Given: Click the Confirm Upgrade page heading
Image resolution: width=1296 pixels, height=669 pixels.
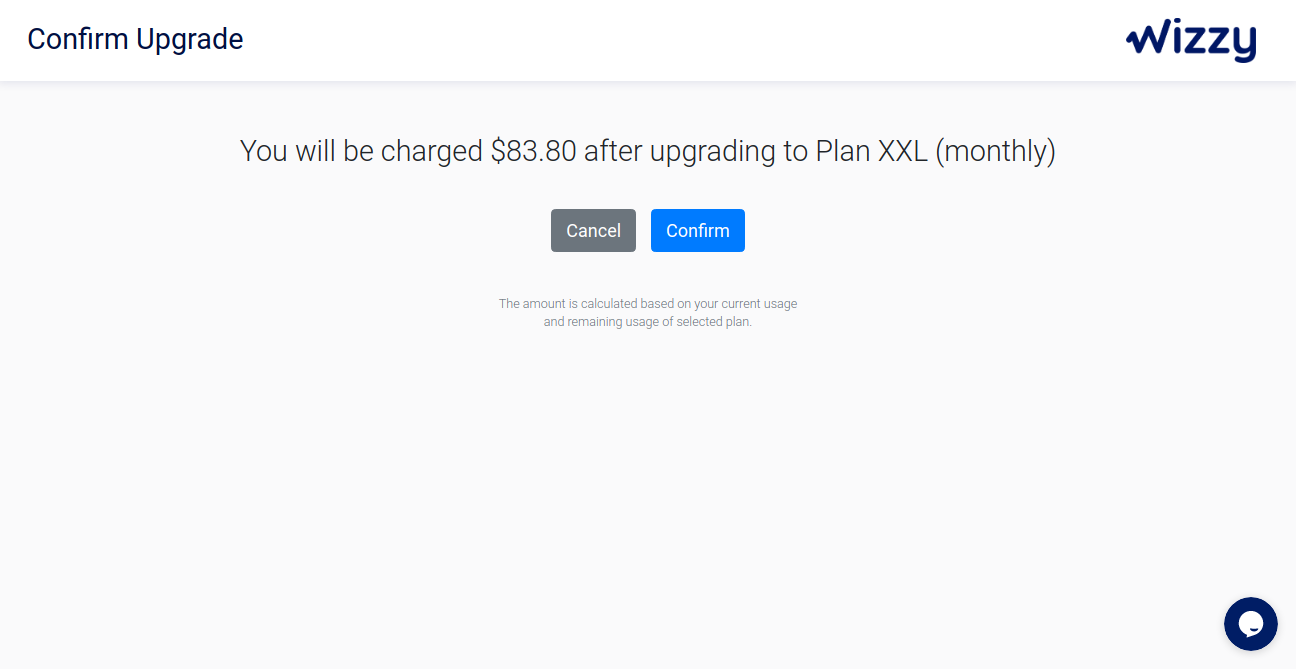Looking at the screenshot, I should (x=135, y=39).
